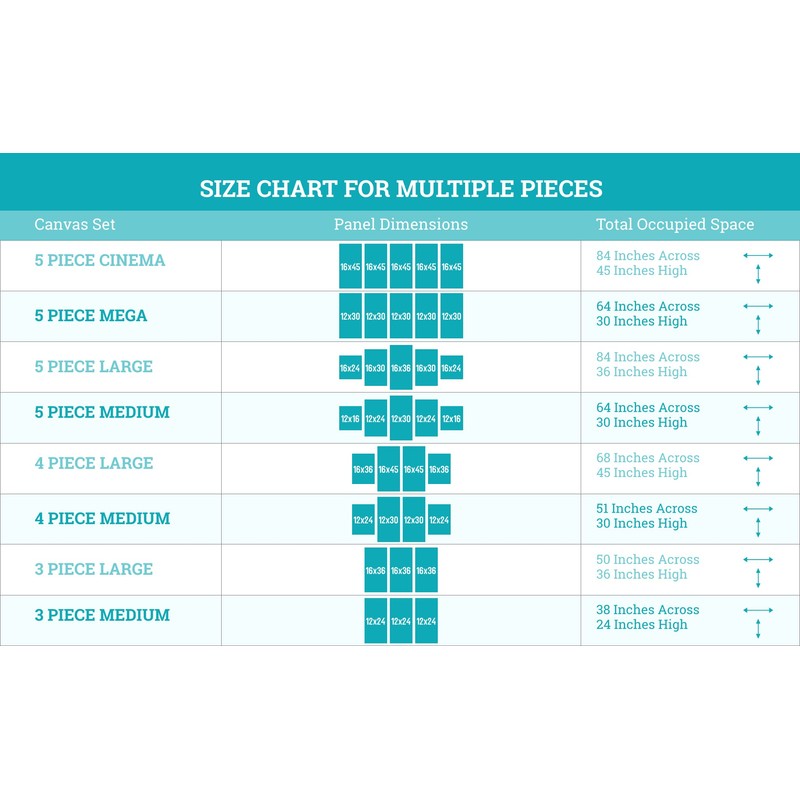Click the Size Chart For Multiple Pieces title
This screenshot has height=800, width=800.
point(401,189)
